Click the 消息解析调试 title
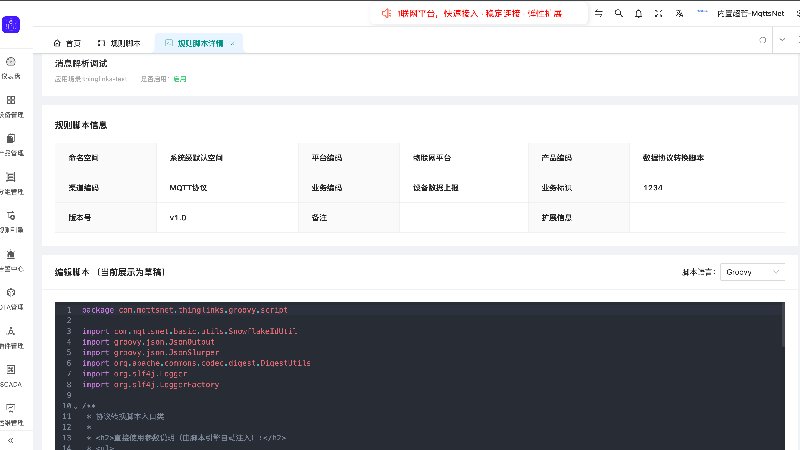This screenshot has height=450, width=800. click(81, 63)
